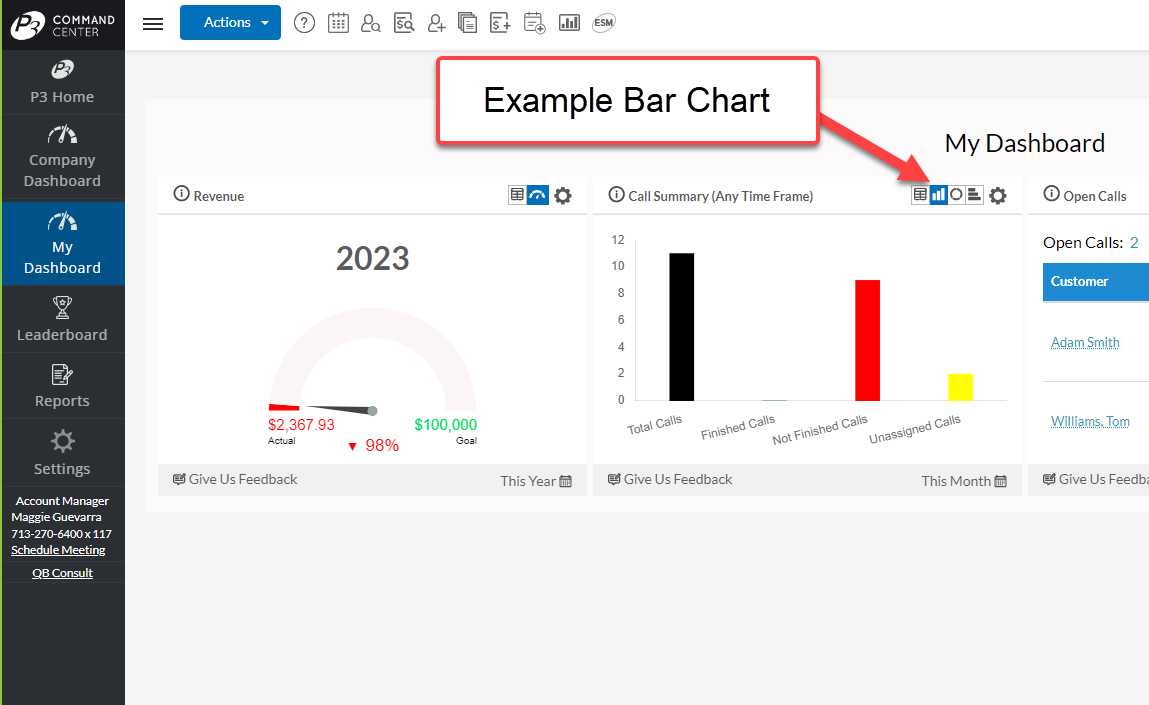Click the customer search icon
Image resolution: width=1149 pixels, height=705 pixels.
371,22
